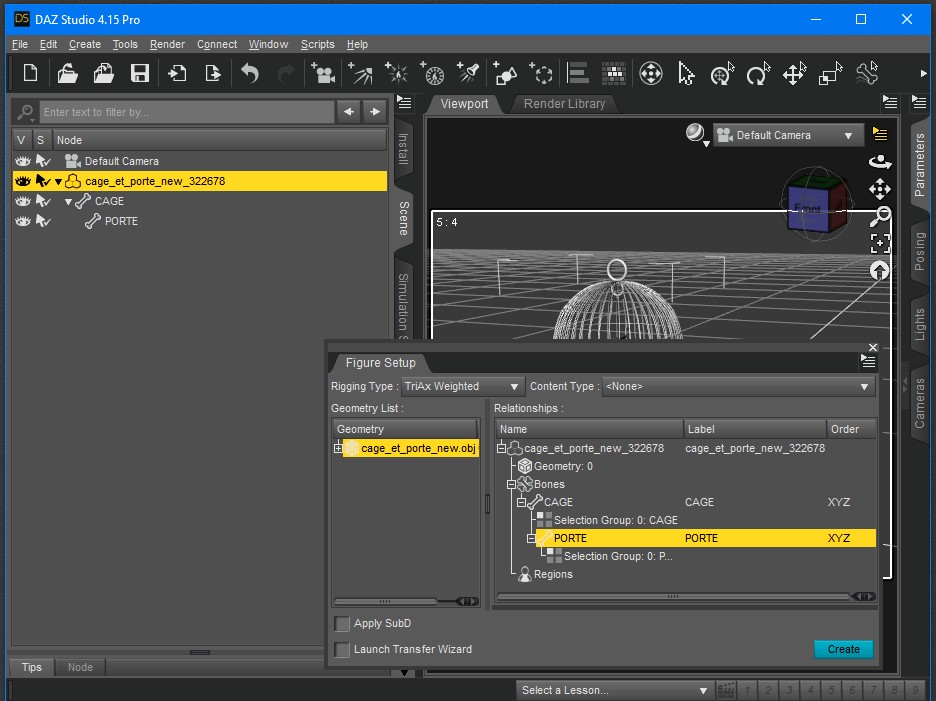Click the viewport reset camera arrow icon

click(x=879, y=270)
